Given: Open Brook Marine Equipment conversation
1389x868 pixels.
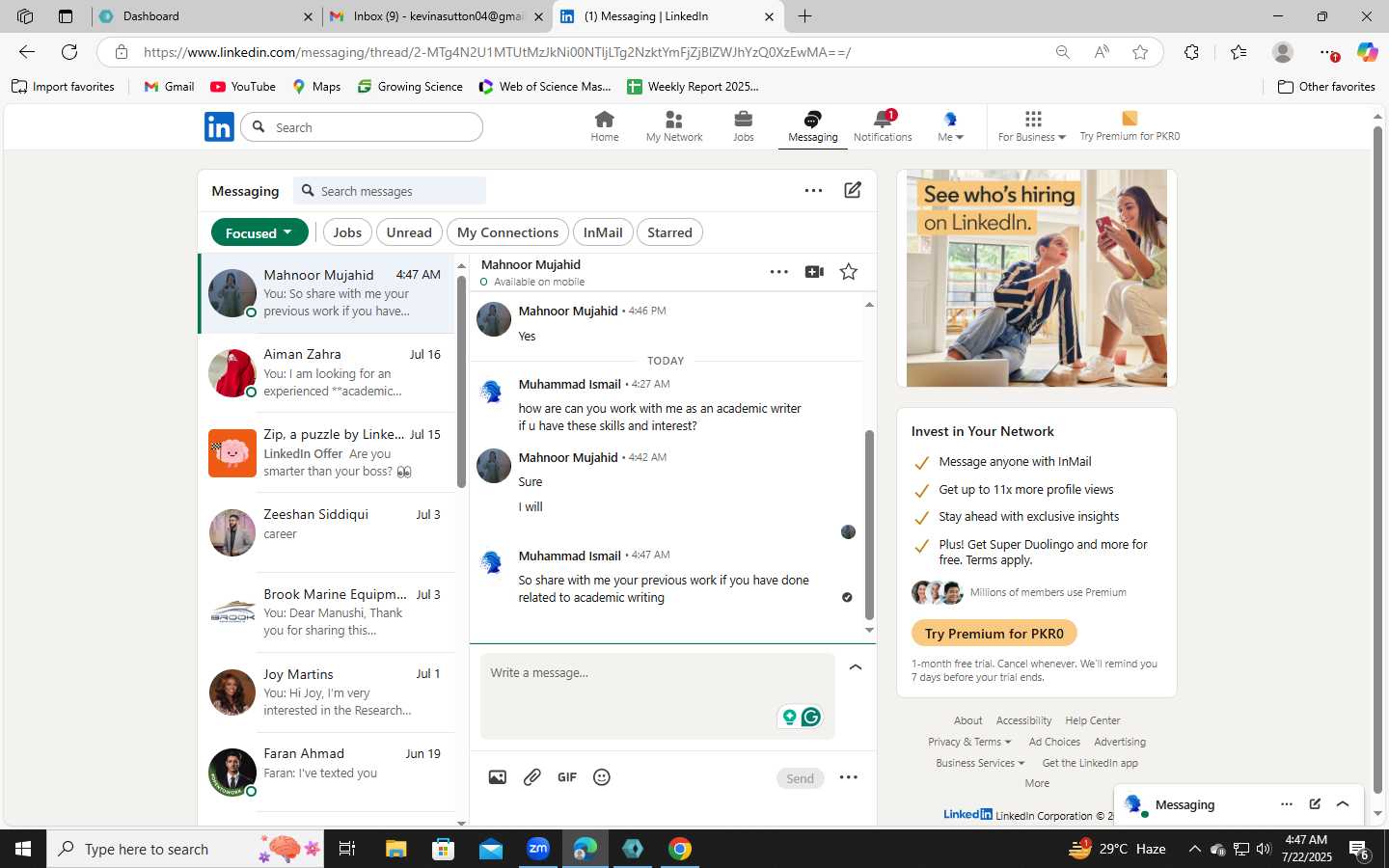Looking at the screenshot, I should tap(327, 612).
